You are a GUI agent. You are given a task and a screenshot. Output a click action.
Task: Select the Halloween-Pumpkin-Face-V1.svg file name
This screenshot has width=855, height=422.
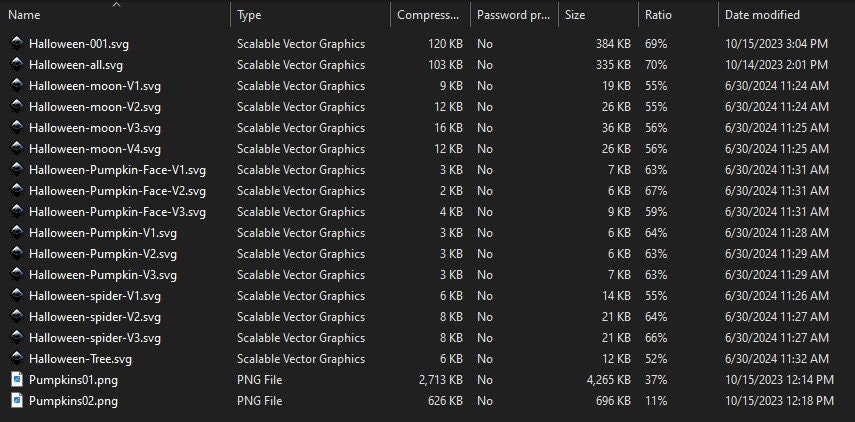(117, 170)
